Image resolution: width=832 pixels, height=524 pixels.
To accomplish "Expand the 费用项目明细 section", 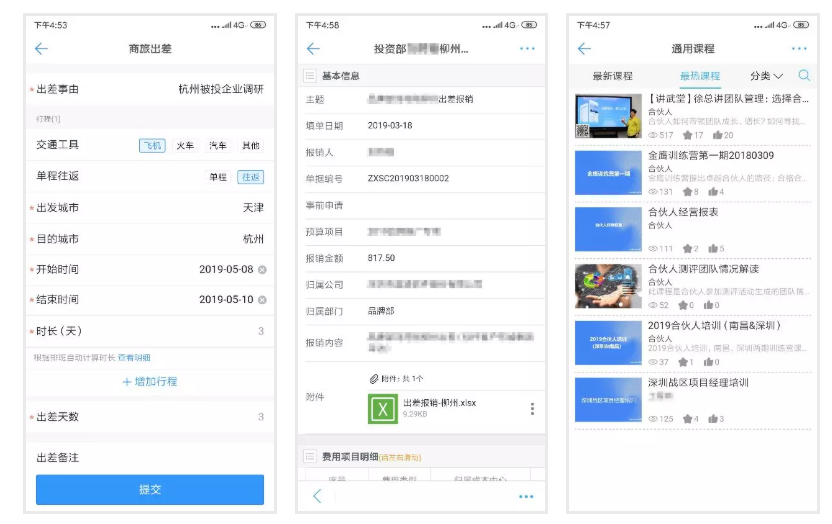I will (x=311, y=457).
